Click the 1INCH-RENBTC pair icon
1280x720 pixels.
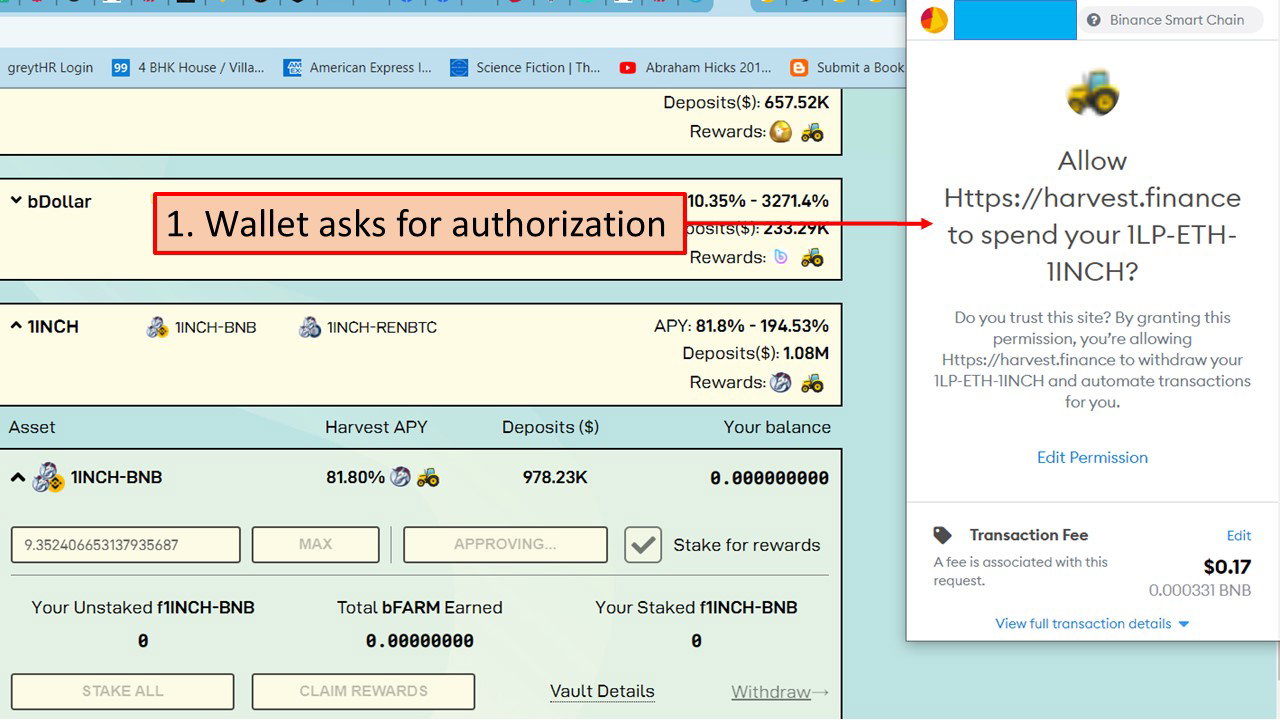pyautogui.click(x=310, y=327)
